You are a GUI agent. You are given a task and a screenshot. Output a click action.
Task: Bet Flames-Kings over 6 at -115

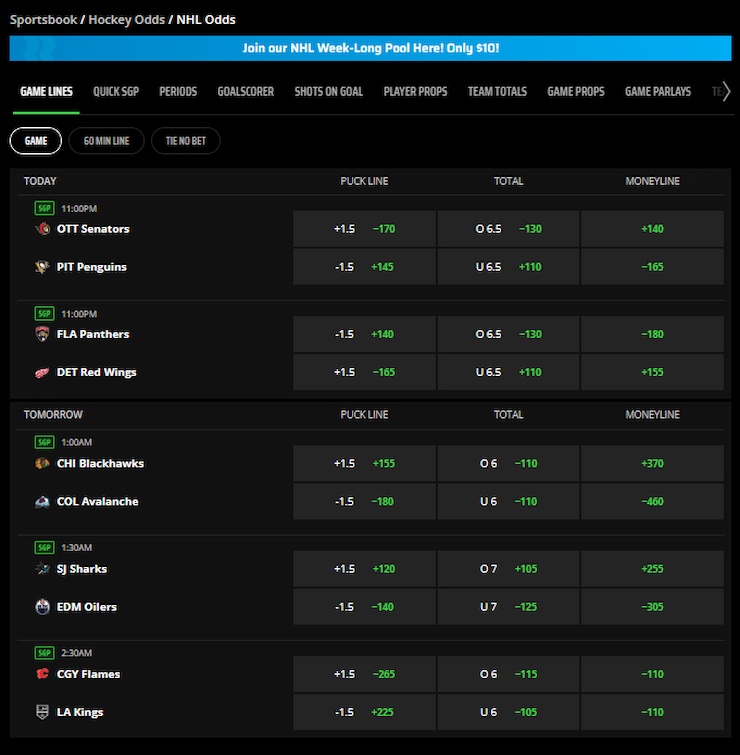click(508, 674)
